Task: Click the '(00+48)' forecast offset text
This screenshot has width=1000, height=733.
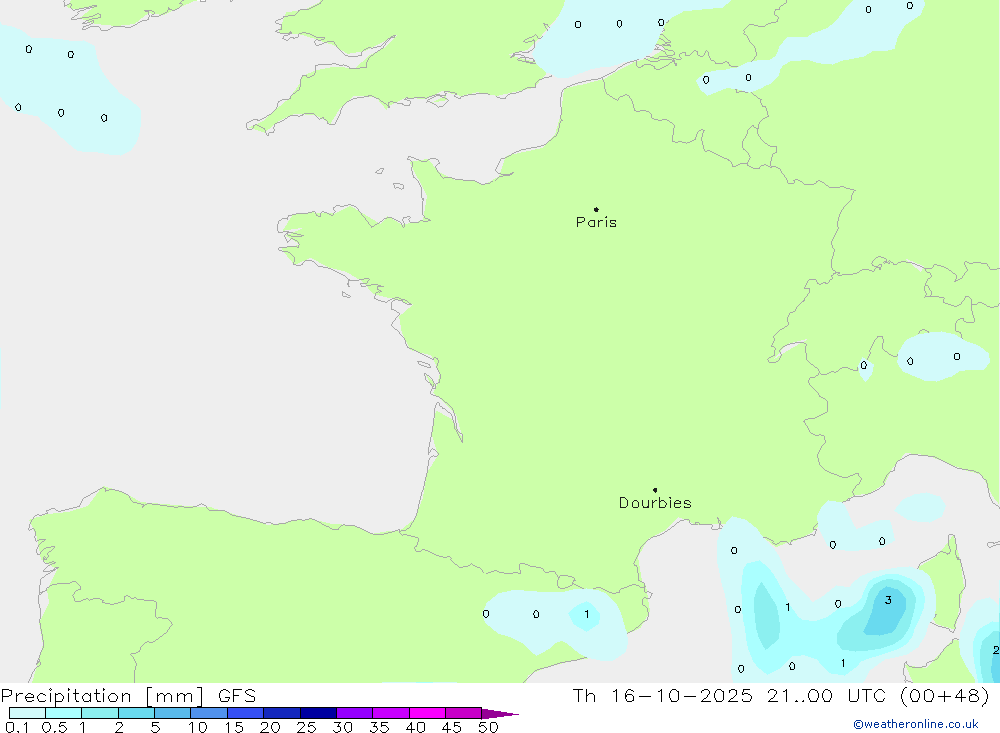Action: click(x=945, y=696)
